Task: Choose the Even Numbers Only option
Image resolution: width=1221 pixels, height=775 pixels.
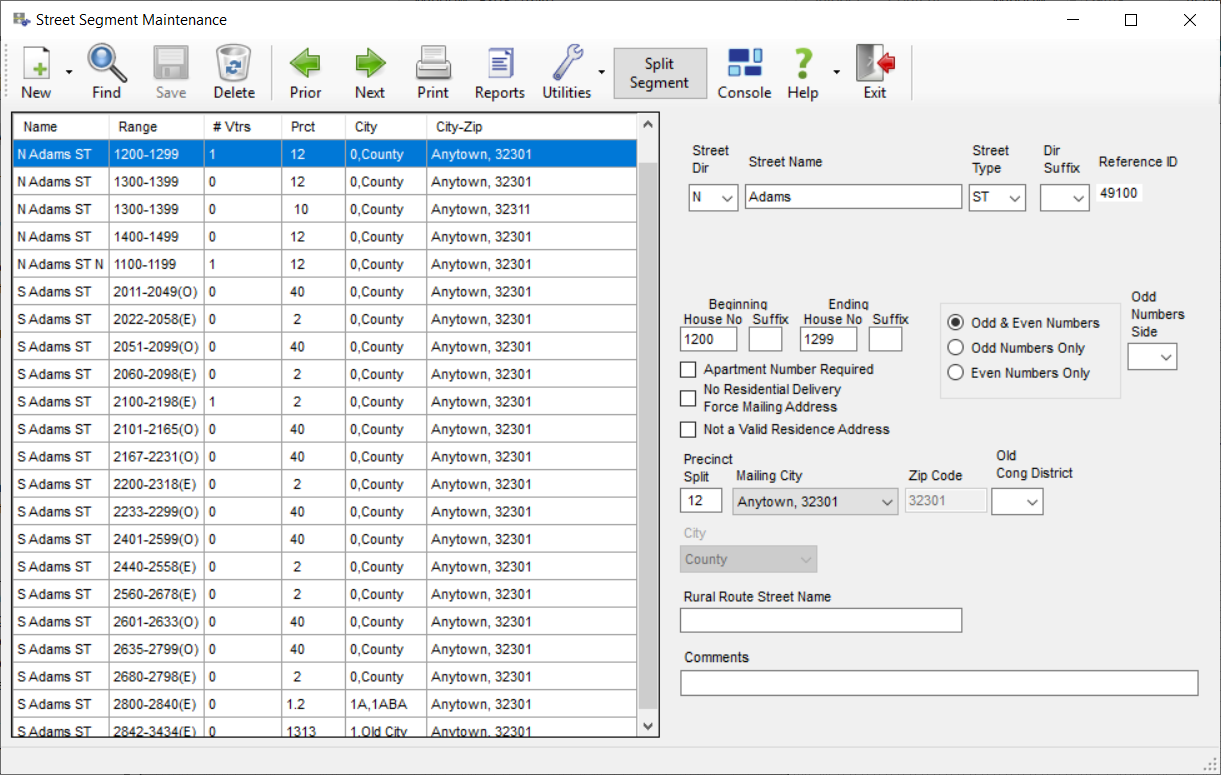Action: click(956, 373)
